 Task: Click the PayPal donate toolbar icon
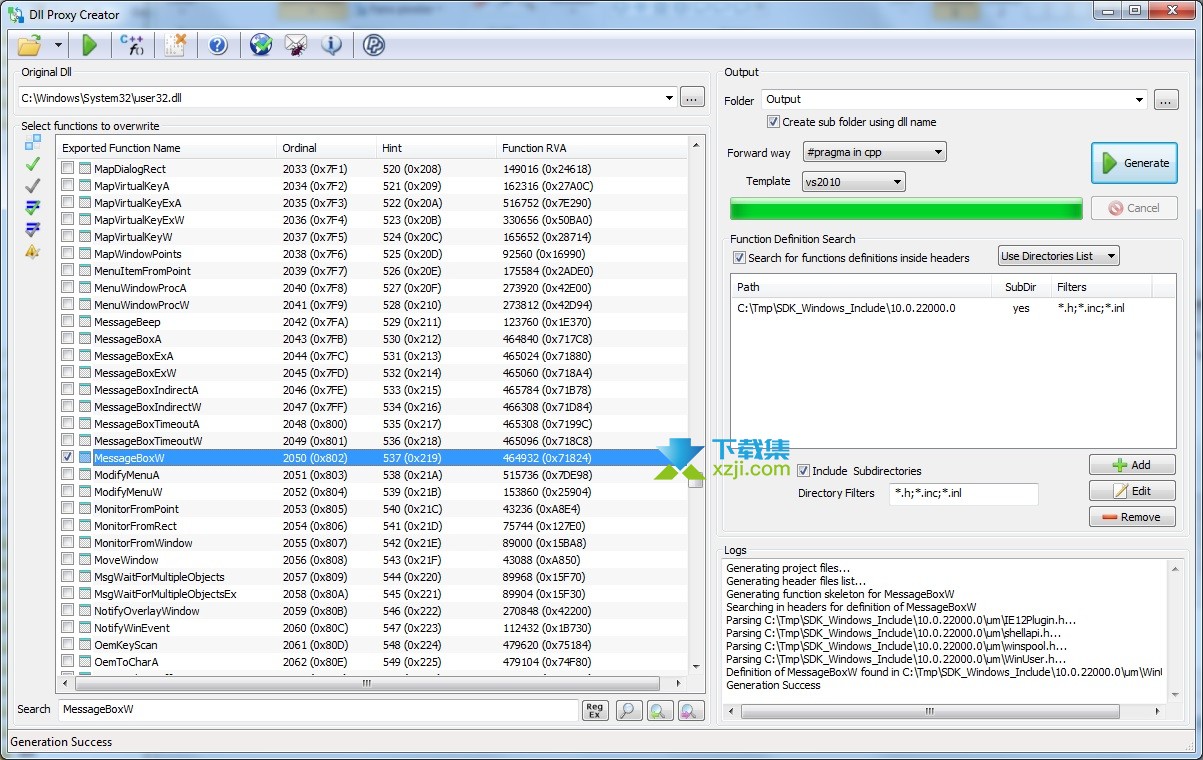point(374,45)
